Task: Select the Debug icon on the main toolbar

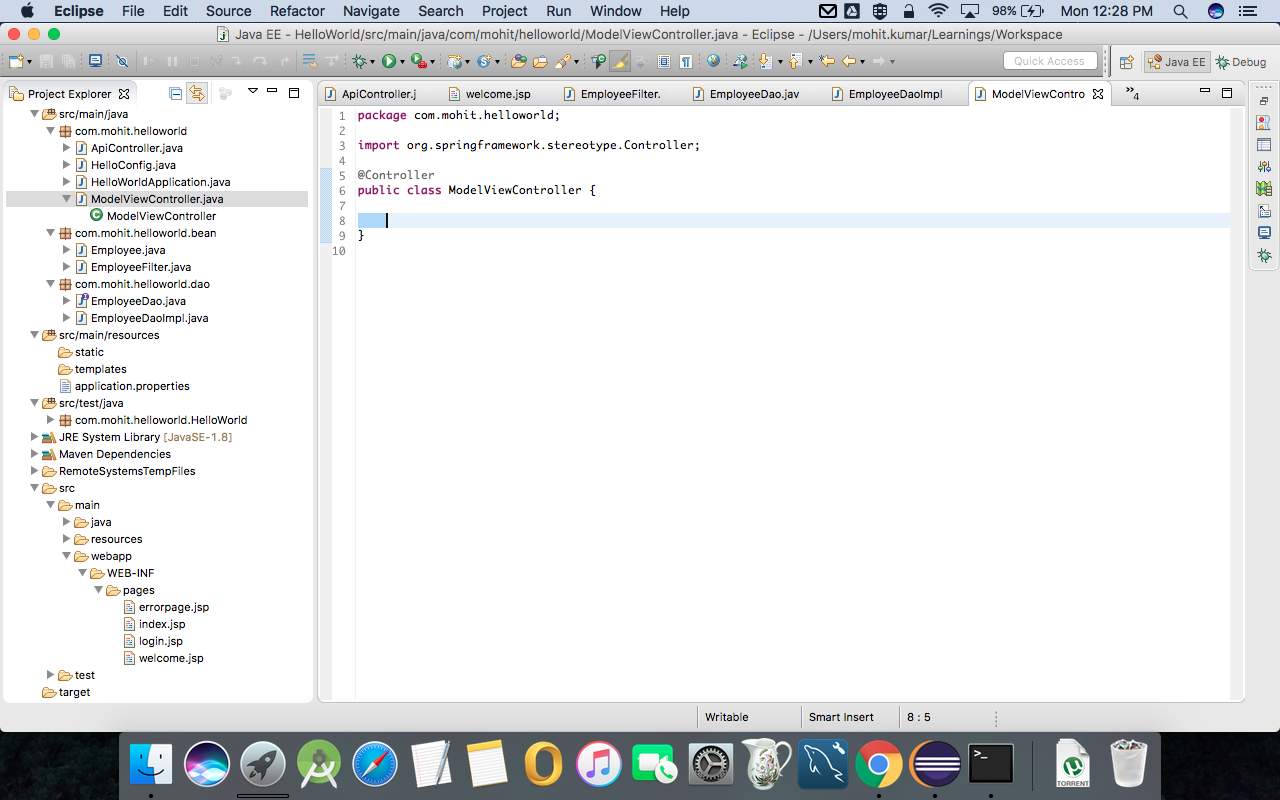Action: point(360,60)
